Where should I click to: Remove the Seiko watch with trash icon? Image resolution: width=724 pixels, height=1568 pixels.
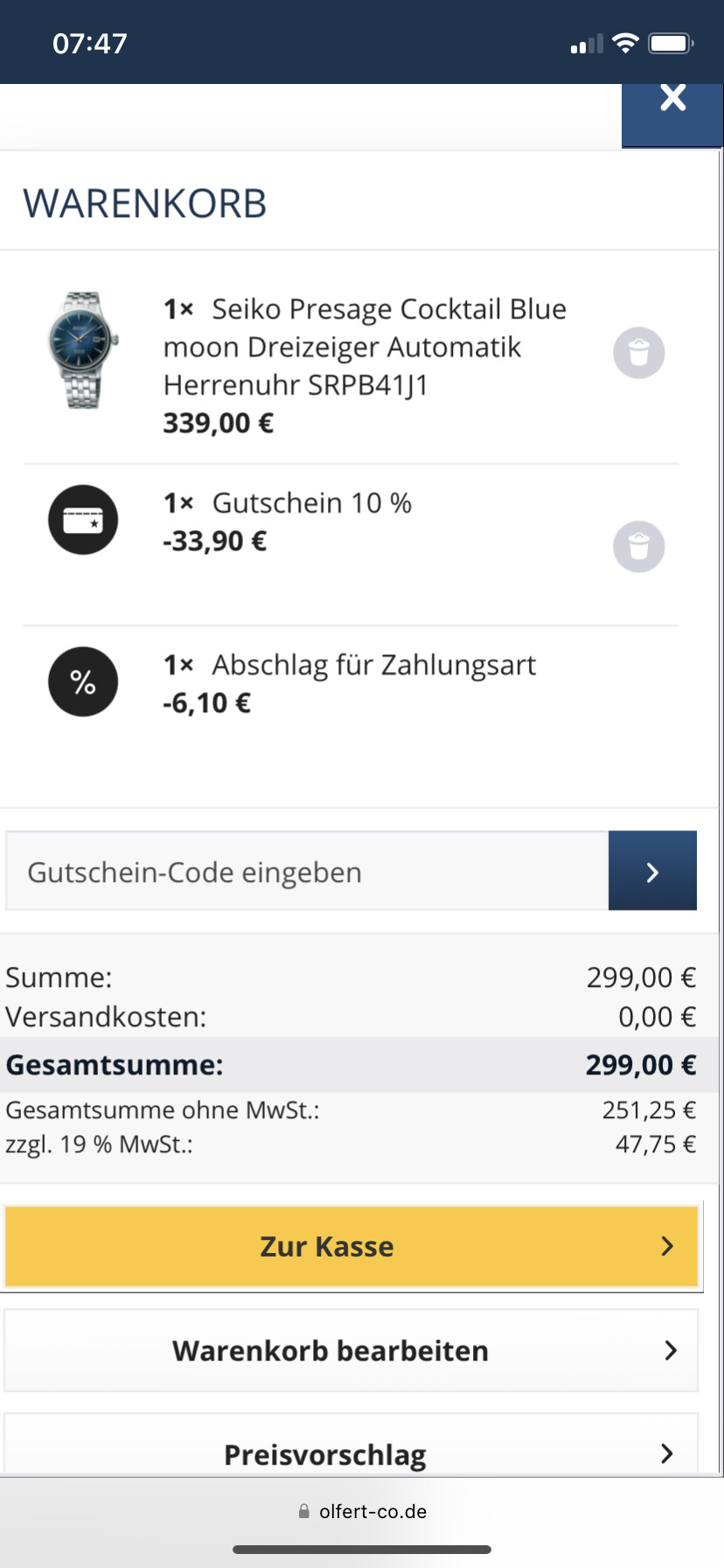[639, 353]
